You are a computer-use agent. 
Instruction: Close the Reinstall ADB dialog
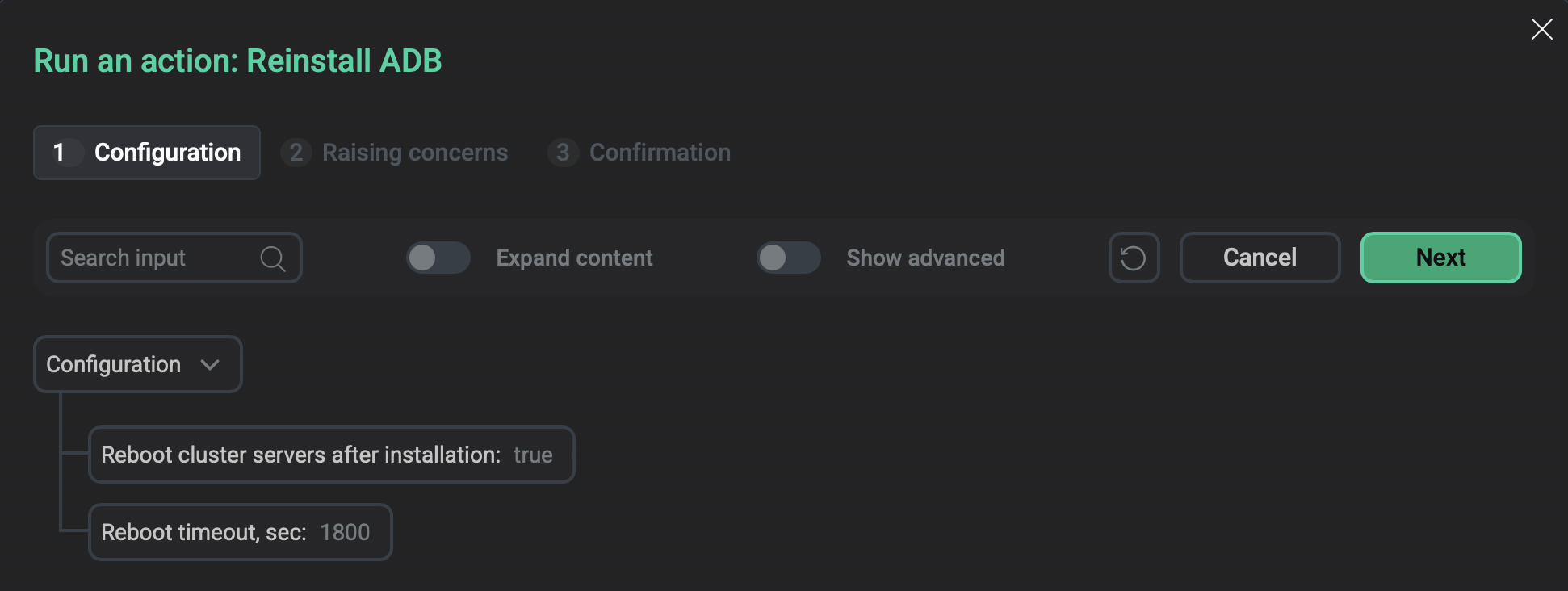click(x=1541, y=30)
